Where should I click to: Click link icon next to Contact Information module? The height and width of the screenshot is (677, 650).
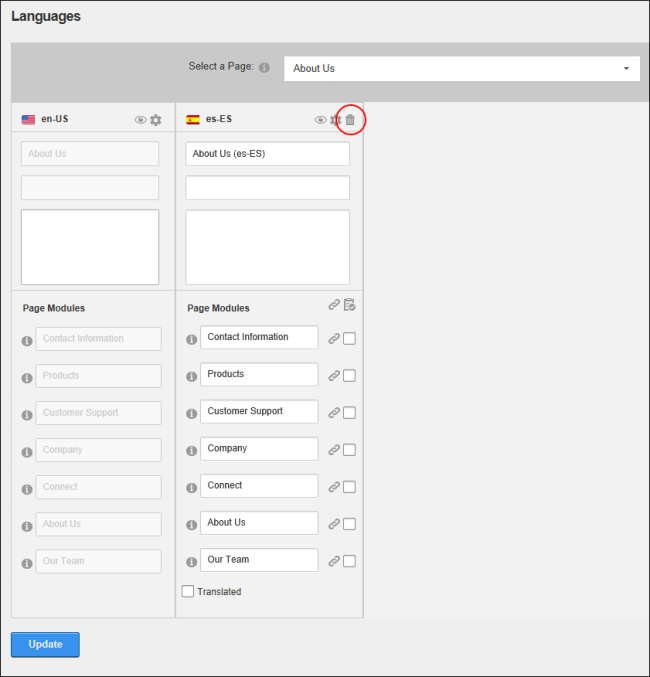(x=334, y=338)
